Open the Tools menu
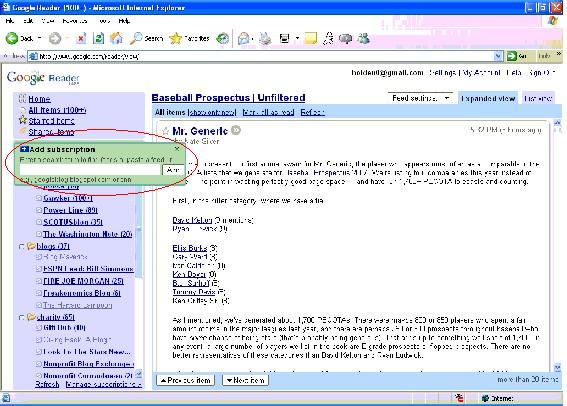The height and width of the screenshot is (406, 567). 104,21
